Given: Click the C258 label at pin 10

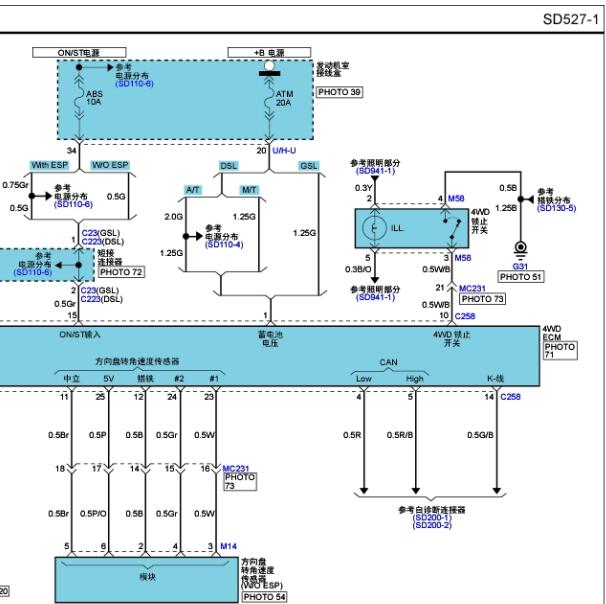Looking at the screenshot, I should tap(465, 316).
